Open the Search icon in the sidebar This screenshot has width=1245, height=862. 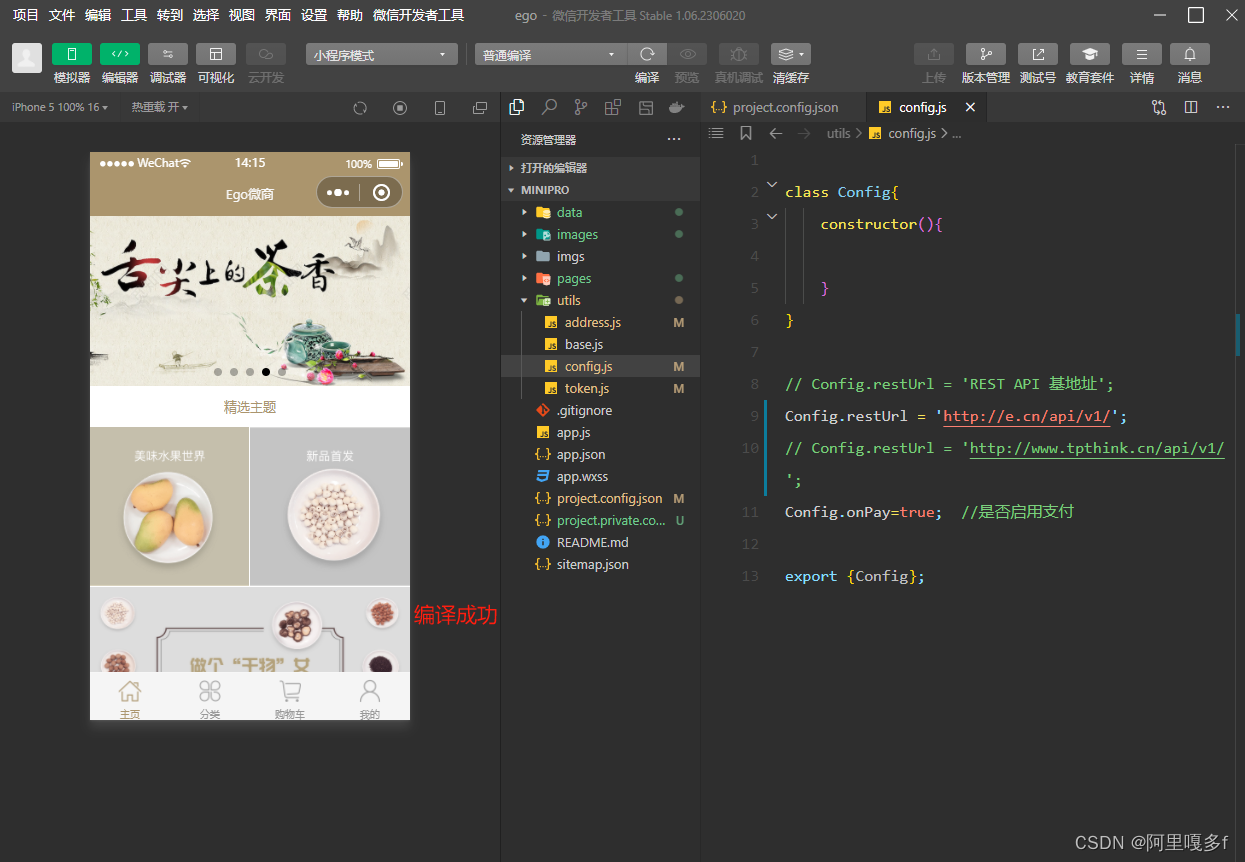[549, 107]
